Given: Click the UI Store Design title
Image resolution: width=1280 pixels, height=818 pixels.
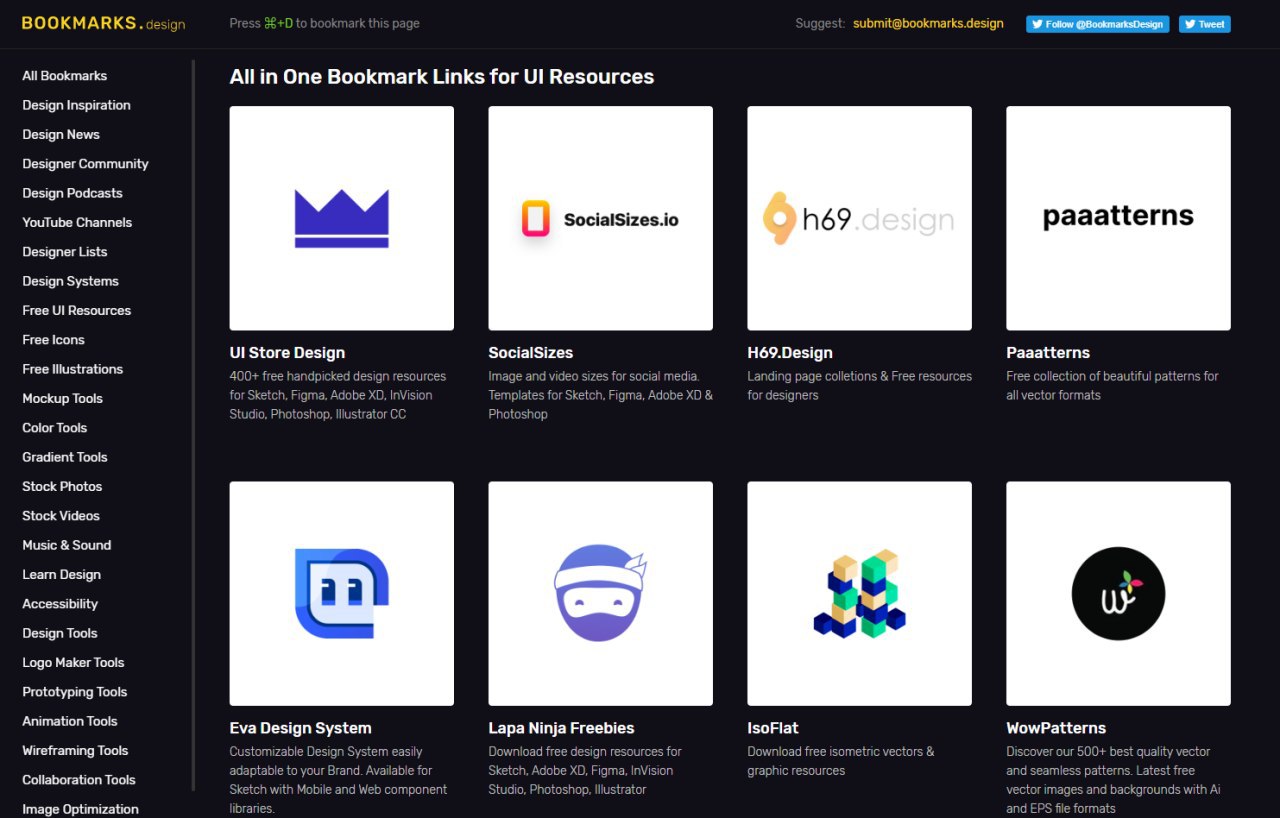Looking at the screenshot, I should [287, 352].
